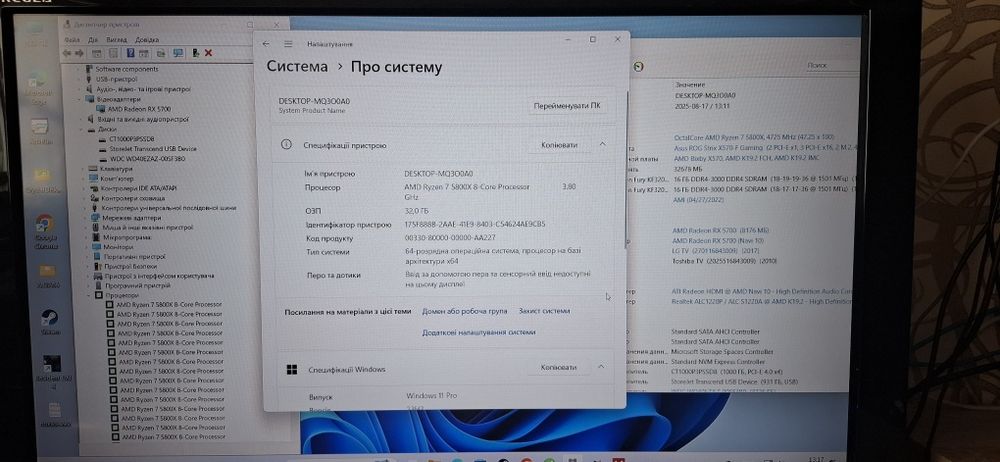This screenshot has width=1000, height=462.
Task: Open Додаткові налаштування системи link
Action: [x=478, y=332]
